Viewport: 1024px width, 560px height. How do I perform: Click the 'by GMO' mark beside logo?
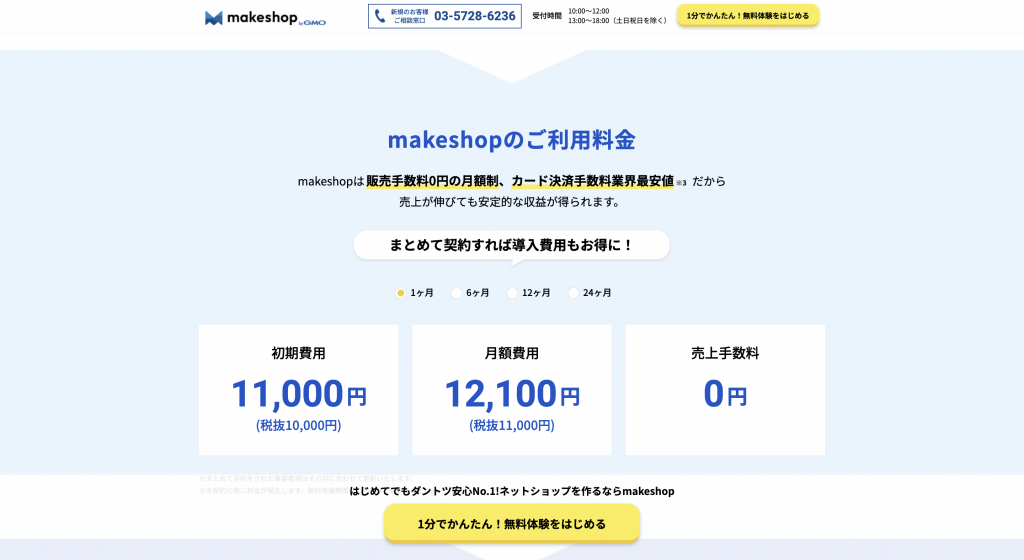pos(313,22)
